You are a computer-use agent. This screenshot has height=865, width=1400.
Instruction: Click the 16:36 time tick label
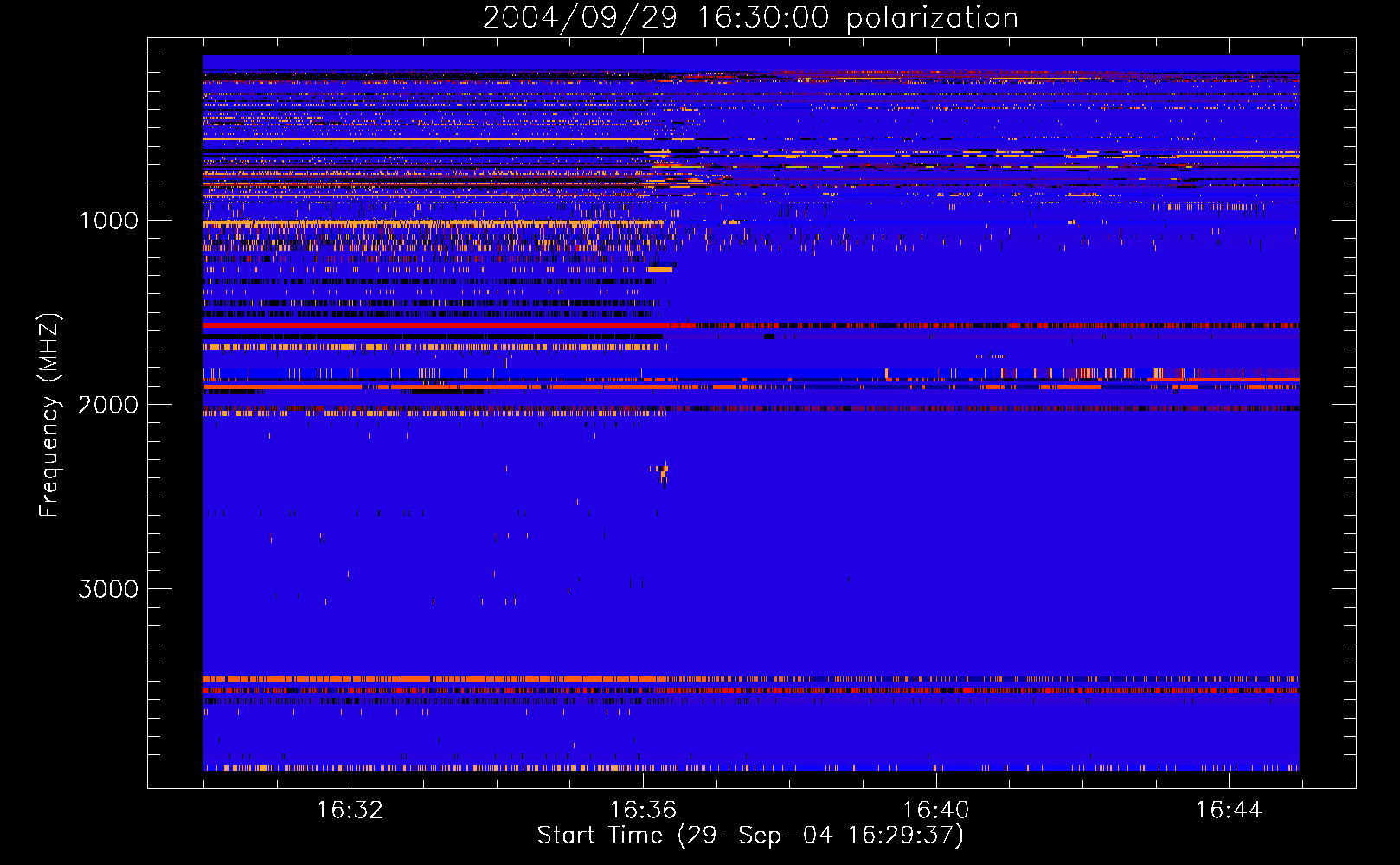(643, 811)
